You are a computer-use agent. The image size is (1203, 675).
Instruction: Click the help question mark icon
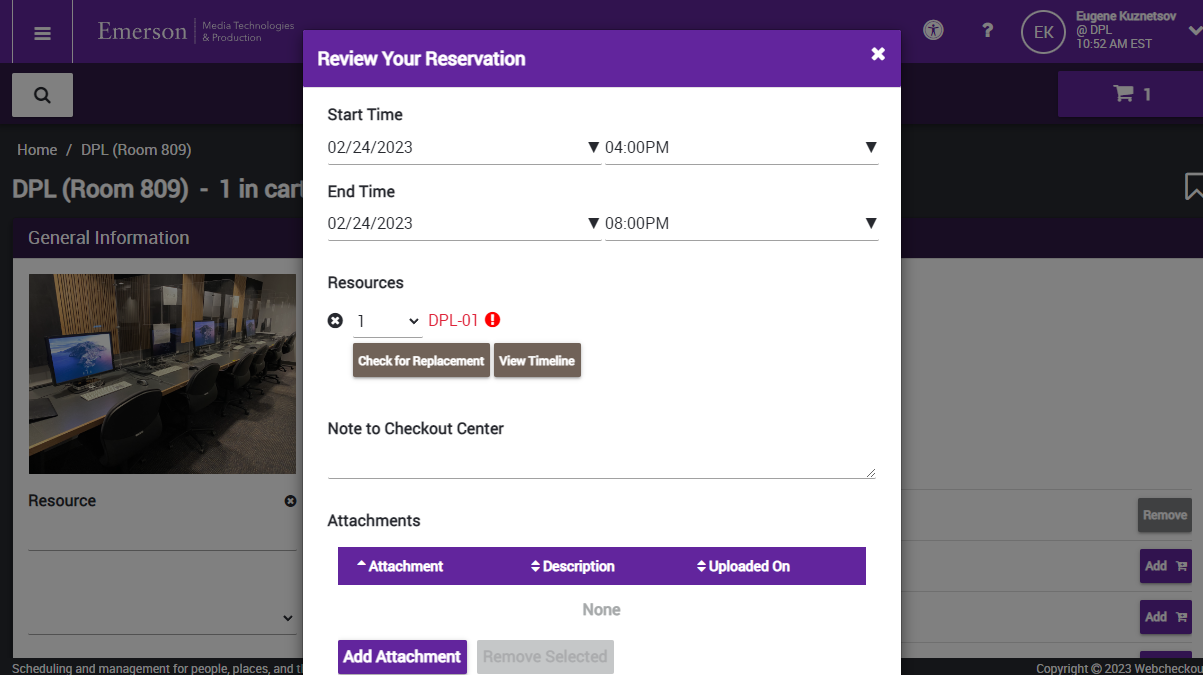[987, 30]
